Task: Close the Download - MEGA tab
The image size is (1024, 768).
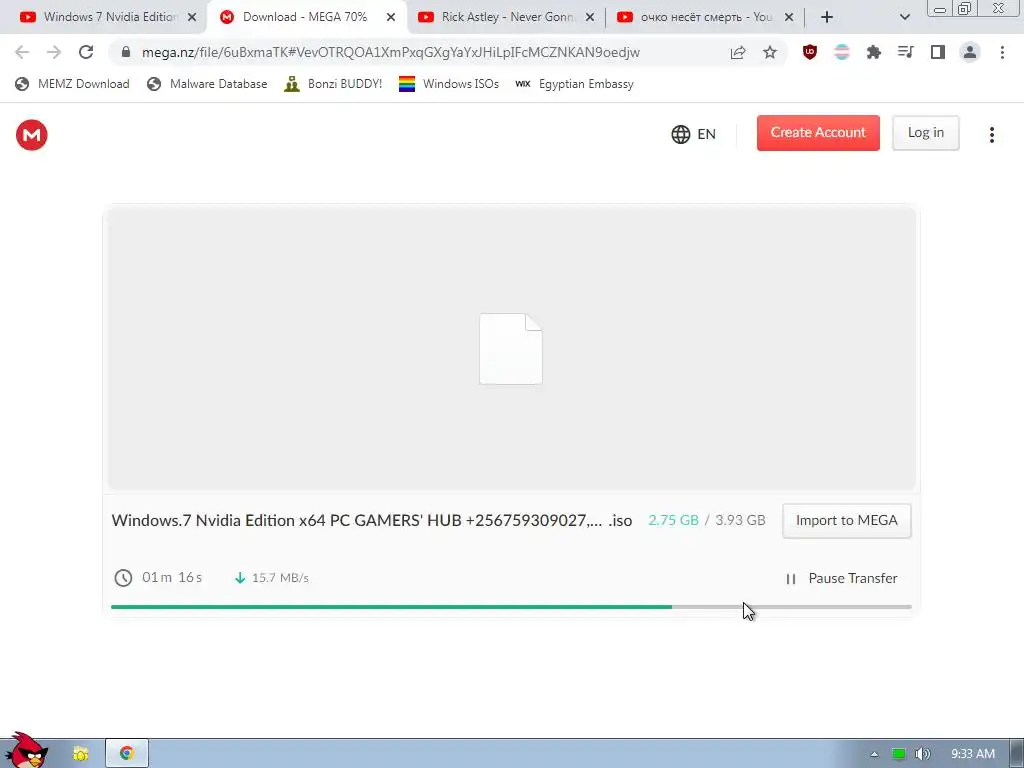Action: 391,17
